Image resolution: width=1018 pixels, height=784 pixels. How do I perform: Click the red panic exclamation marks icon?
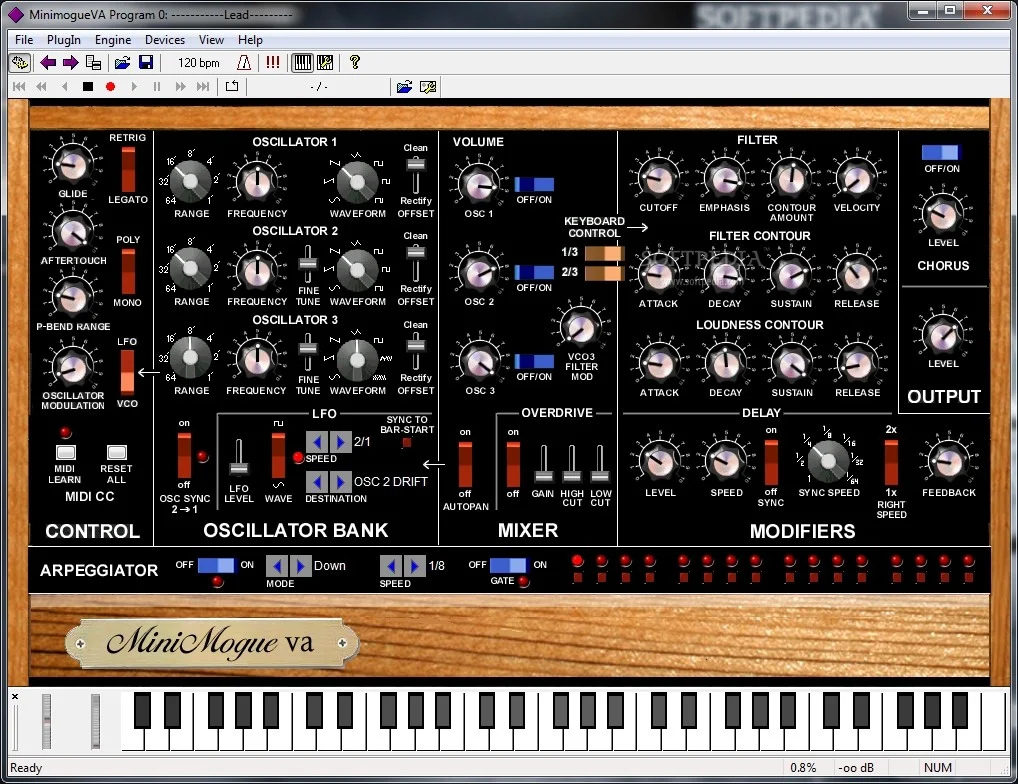(273, 63)
